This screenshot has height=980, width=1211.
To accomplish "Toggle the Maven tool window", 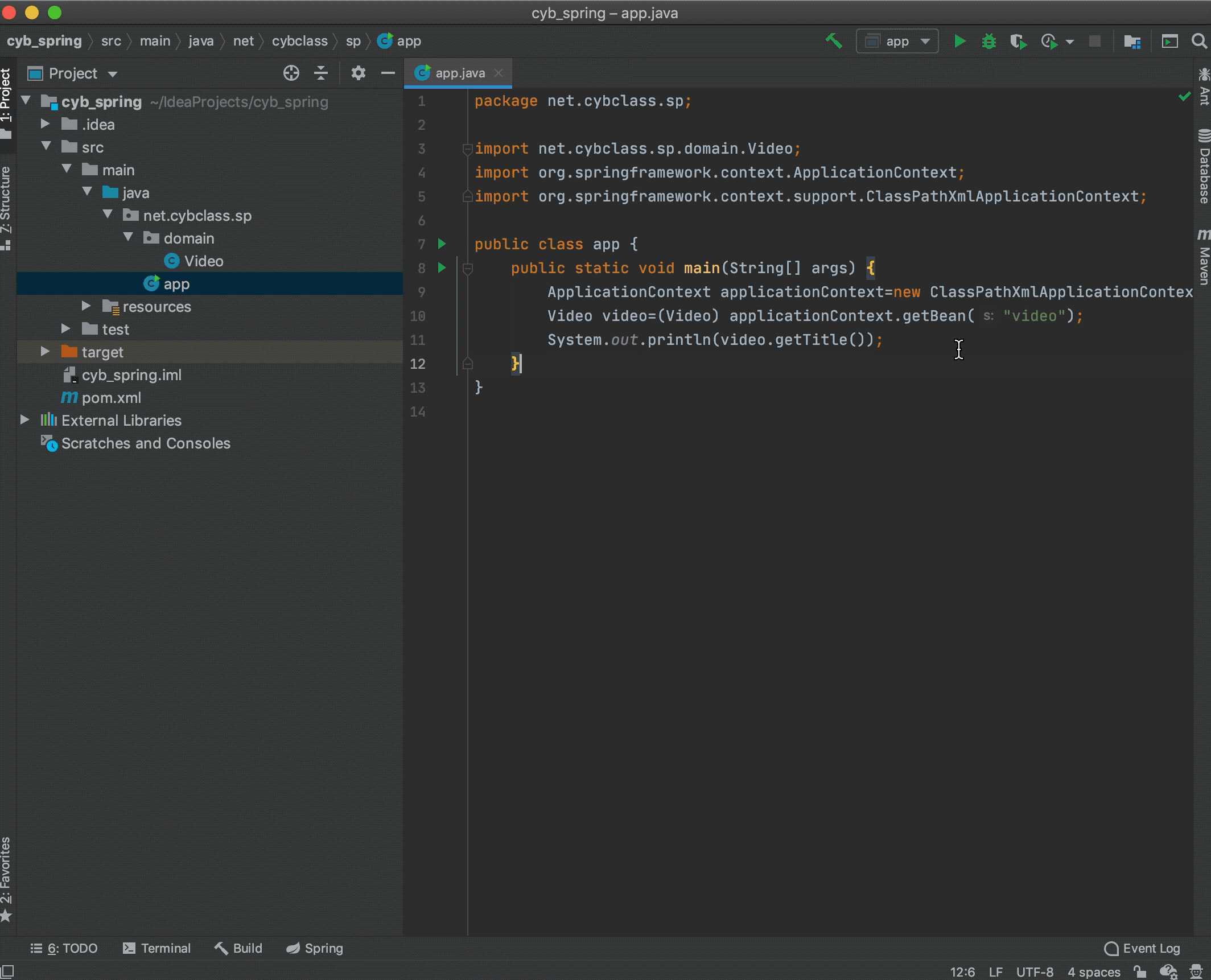I will pos(1203,257).
